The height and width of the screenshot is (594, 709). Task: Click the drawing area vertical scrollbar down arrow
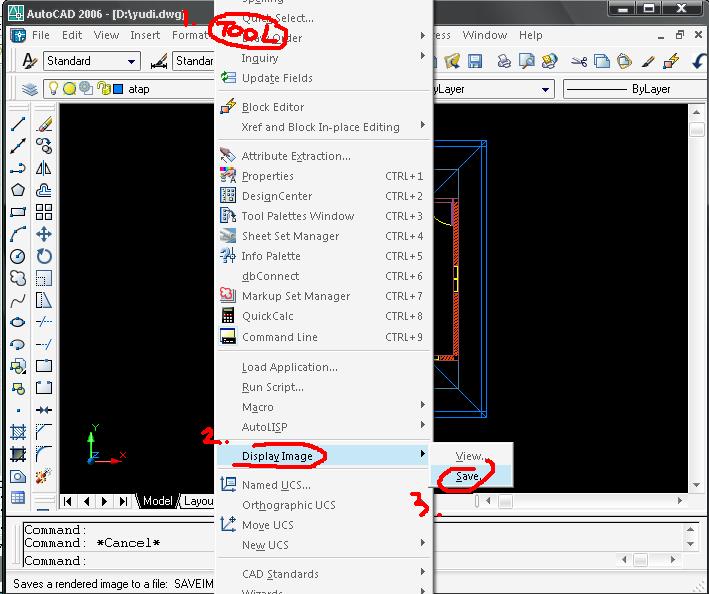(696, 485)
